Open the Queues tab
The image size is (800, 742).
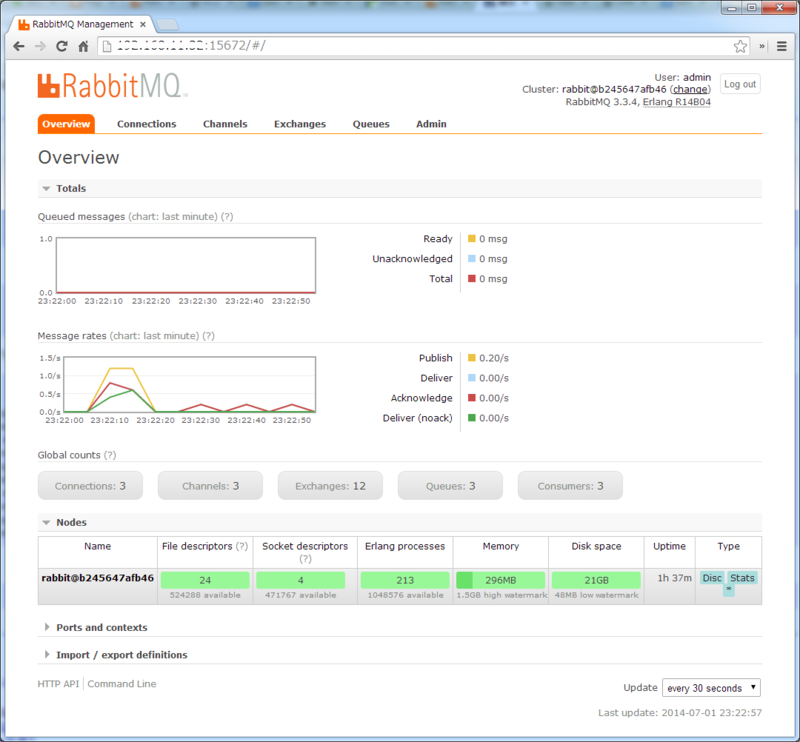pos(371,124)
